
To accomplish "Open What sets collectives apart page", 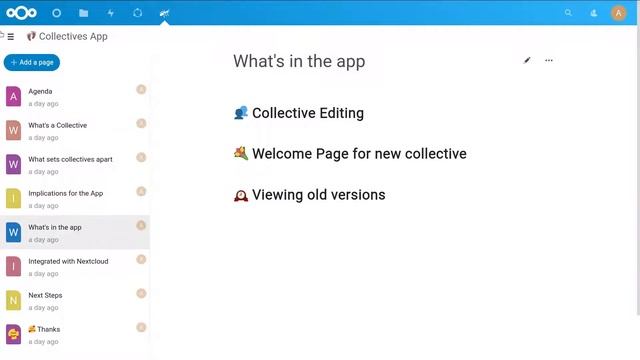I will [x=75, y=164].
